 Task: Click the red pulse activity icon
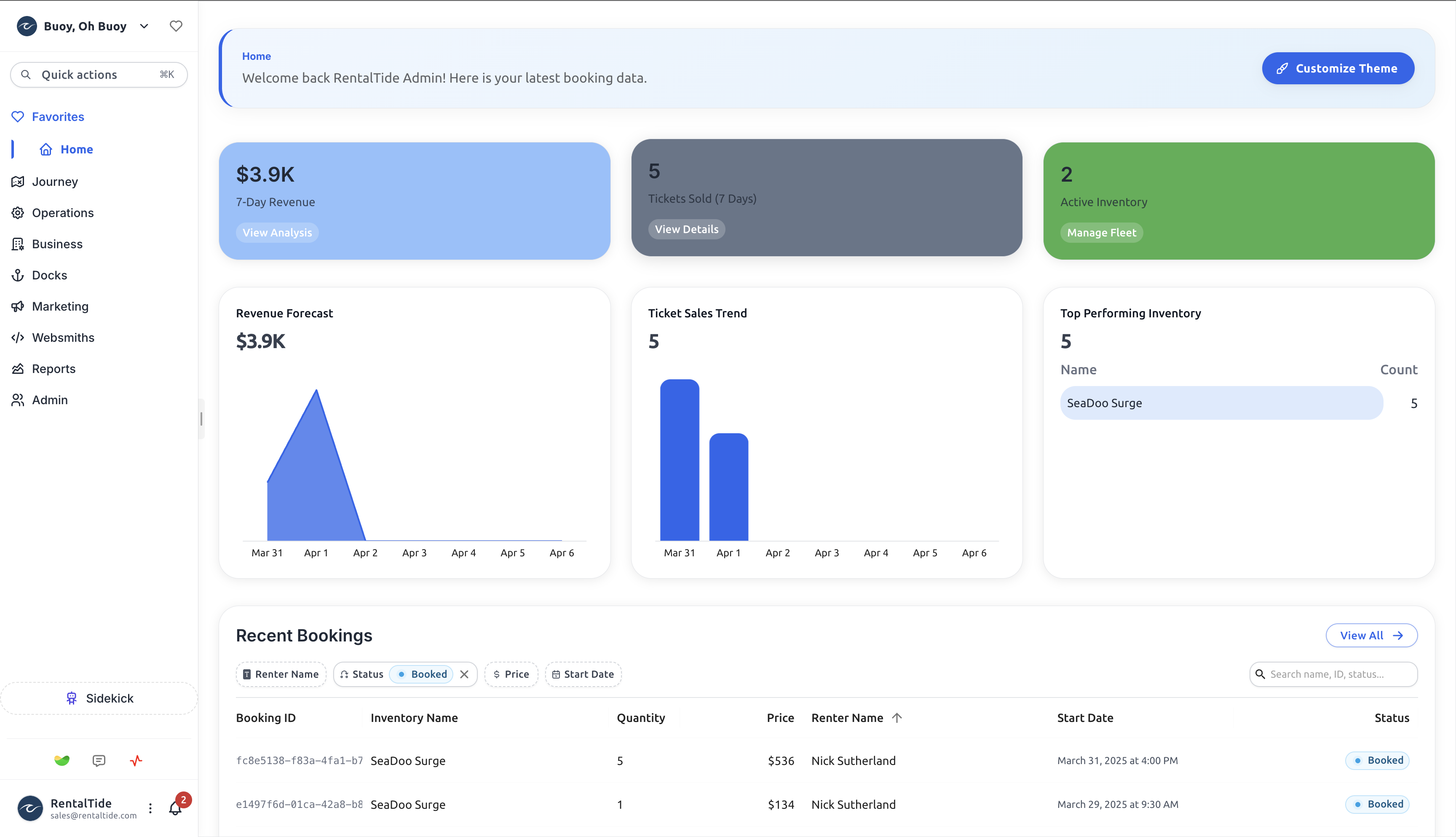[136, 761]
